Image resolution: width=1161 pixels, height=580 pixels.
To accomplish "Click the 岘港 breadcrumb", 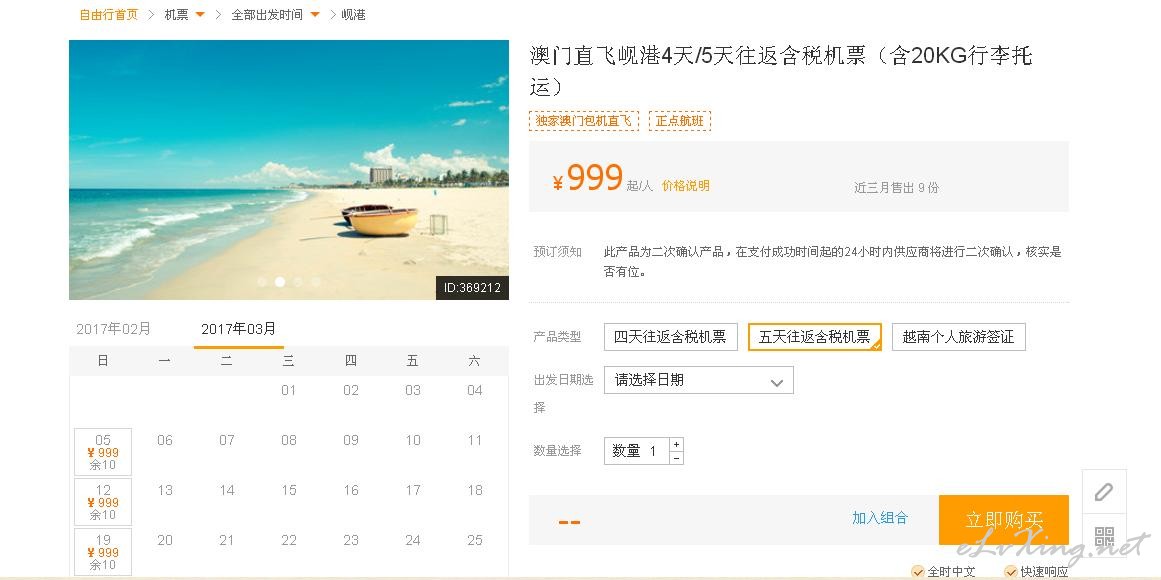I will click(x=353, y=15).
